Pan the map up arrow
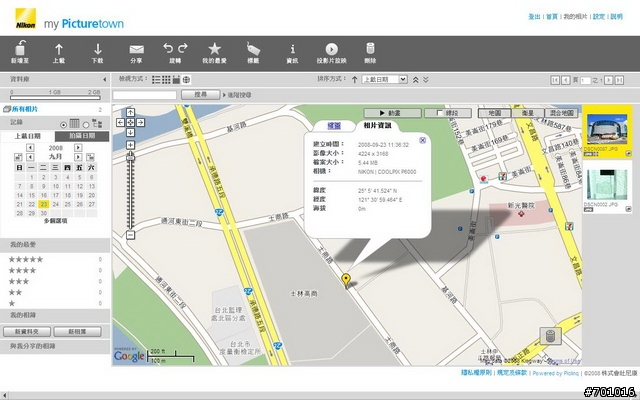The image size is (640, 400). pos(130,112)
